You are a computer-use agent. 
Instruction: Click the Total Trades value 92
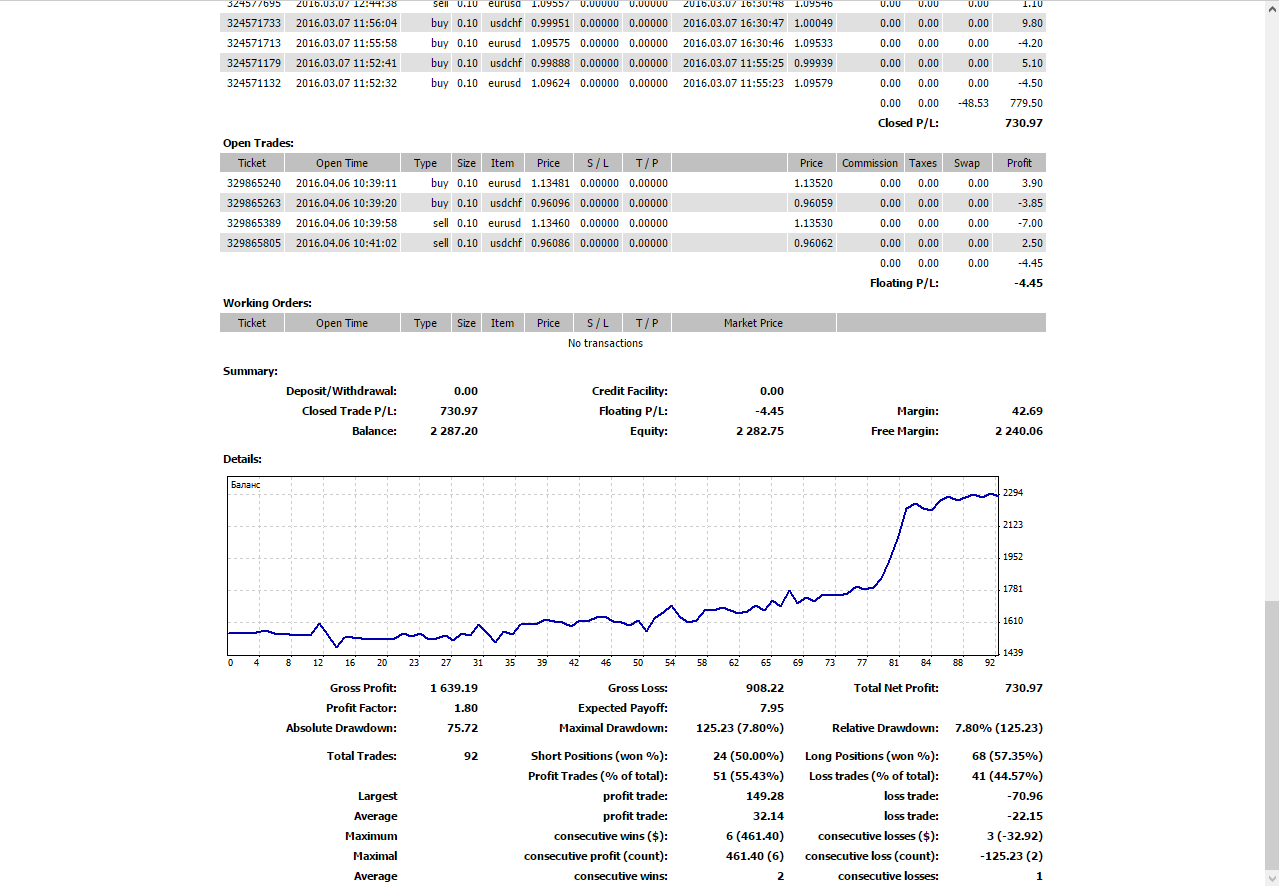click(471, 756)
